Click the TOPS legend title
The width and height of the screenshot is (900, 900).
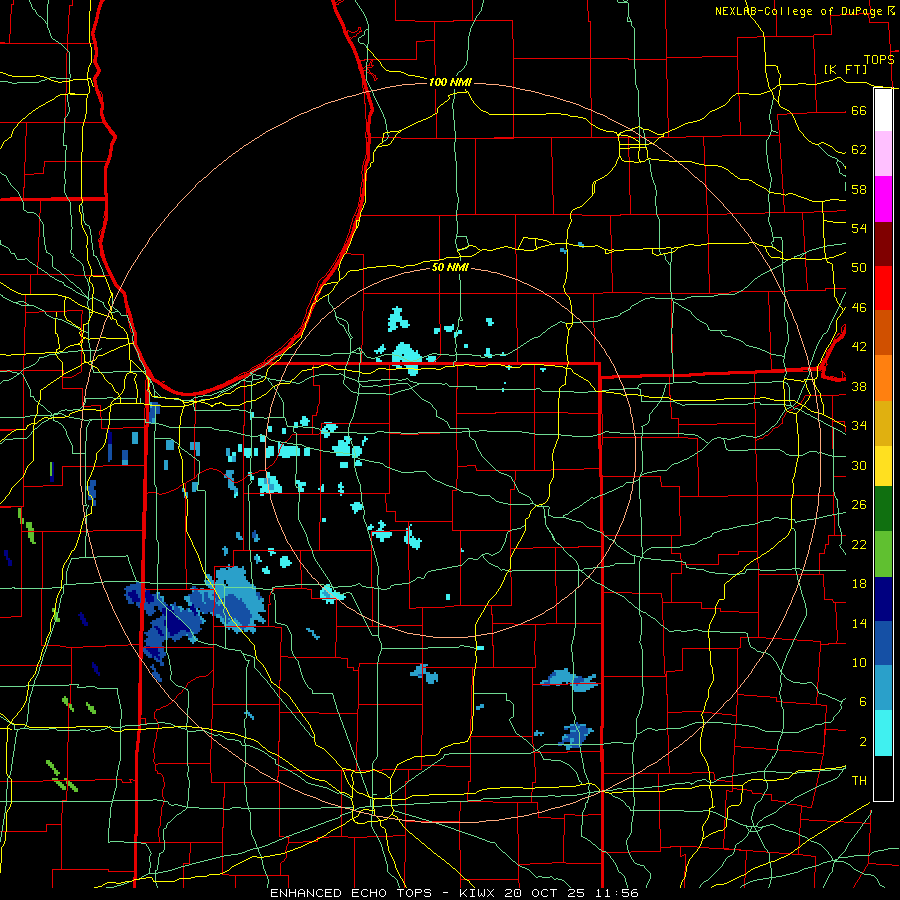click(879, 60)
